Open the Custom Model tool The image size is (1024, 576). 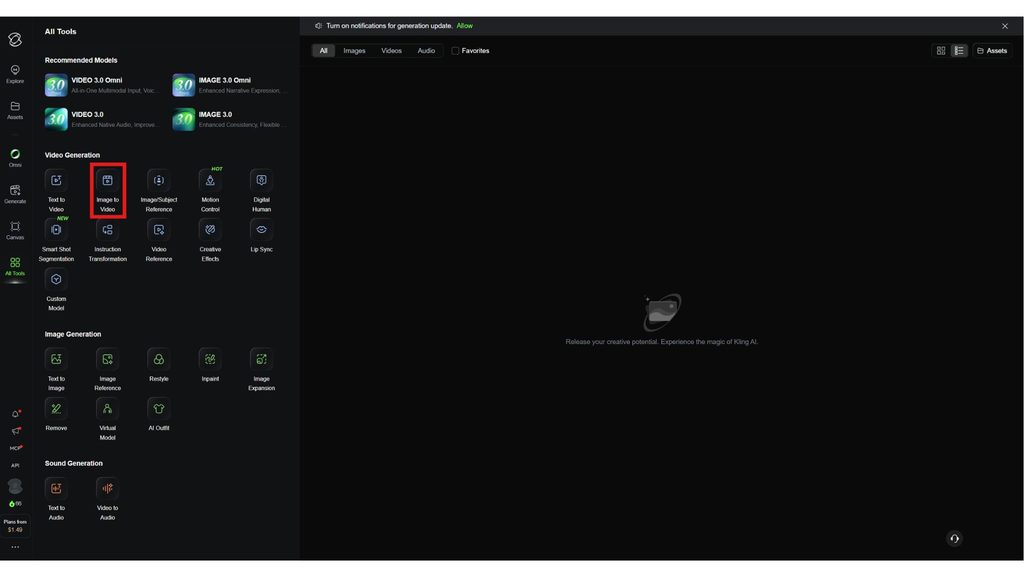coord(56,290)
